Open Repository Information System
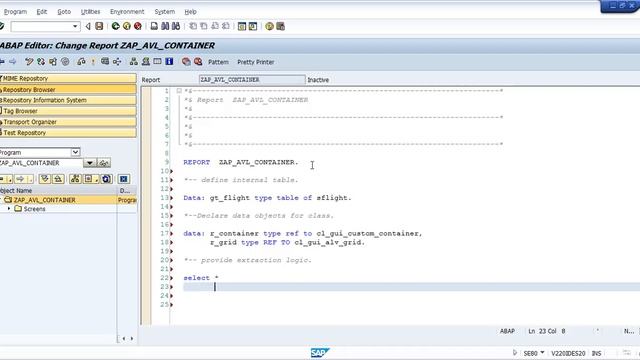The image size is (640, 360). click(x=68, y=100)
